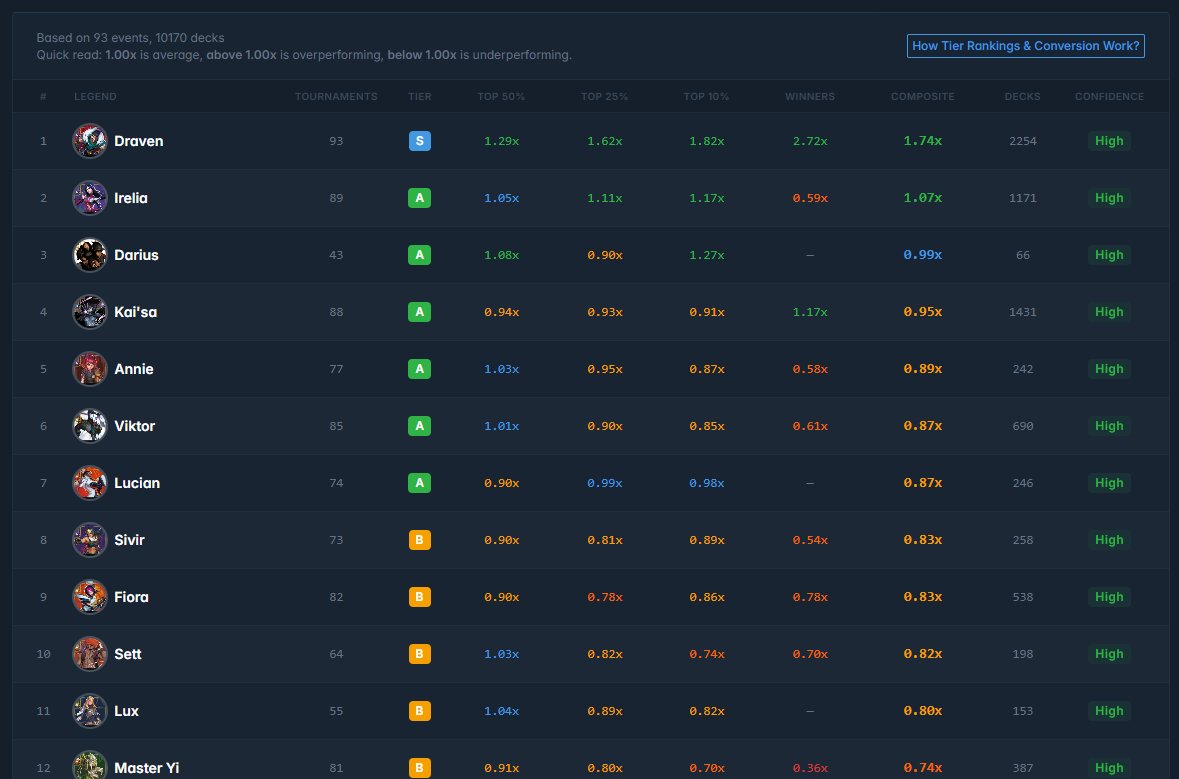Image resolution: width=1179 pixels, height=779 pixels.
Task: Select Draven's 1.74x composite value
Action: pyautogui.click(x=923, y=141)
